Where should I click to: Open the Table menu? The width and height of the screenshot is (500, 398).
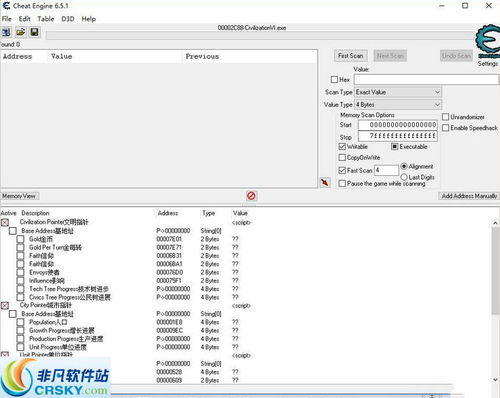46,19
